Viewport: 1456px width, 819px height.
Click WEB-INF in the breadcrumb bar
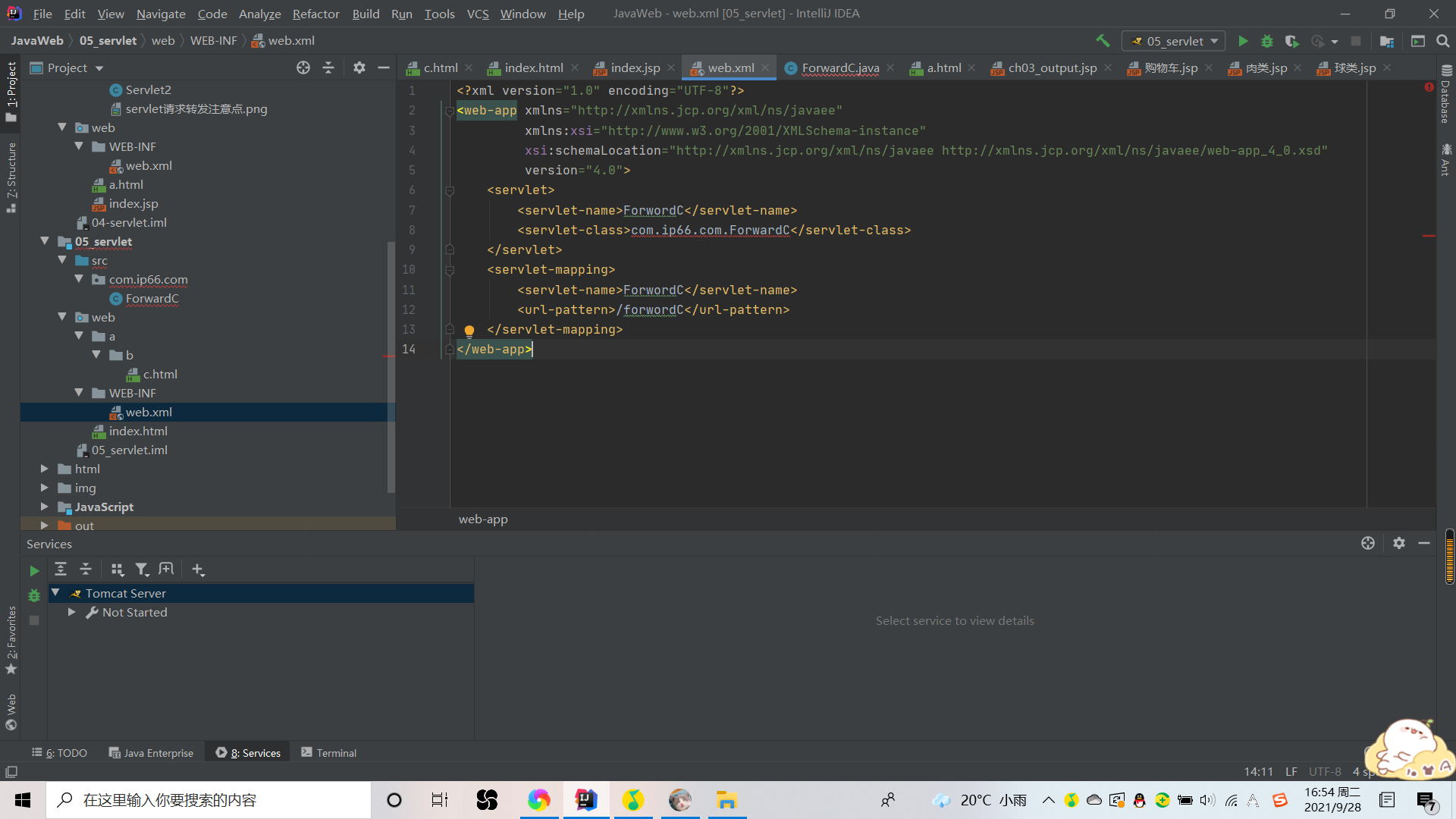click(x=213, y=40)
